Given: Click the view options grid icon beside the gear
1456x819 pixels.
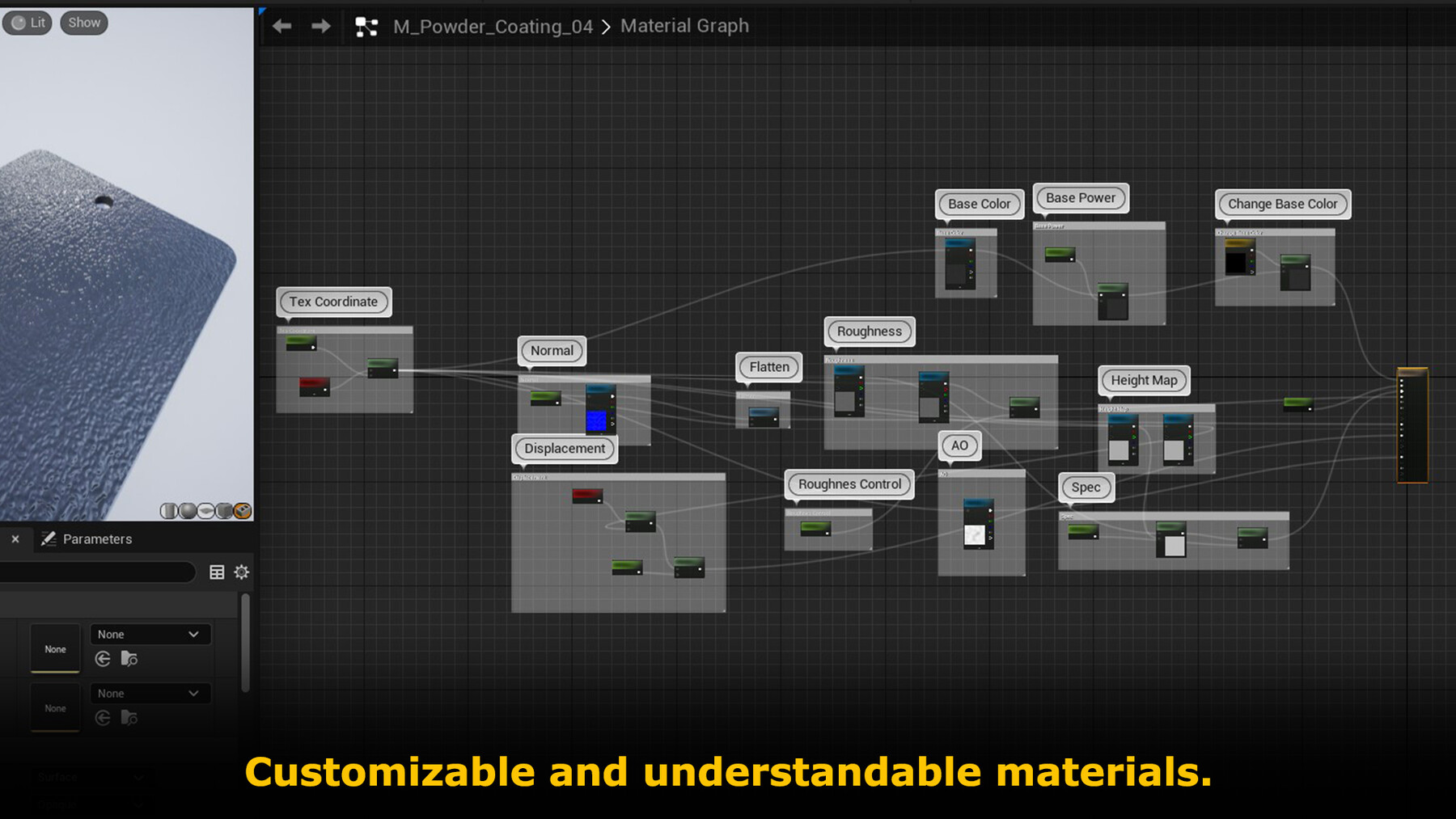Looking at the screenshot, I should coord(216,572).
